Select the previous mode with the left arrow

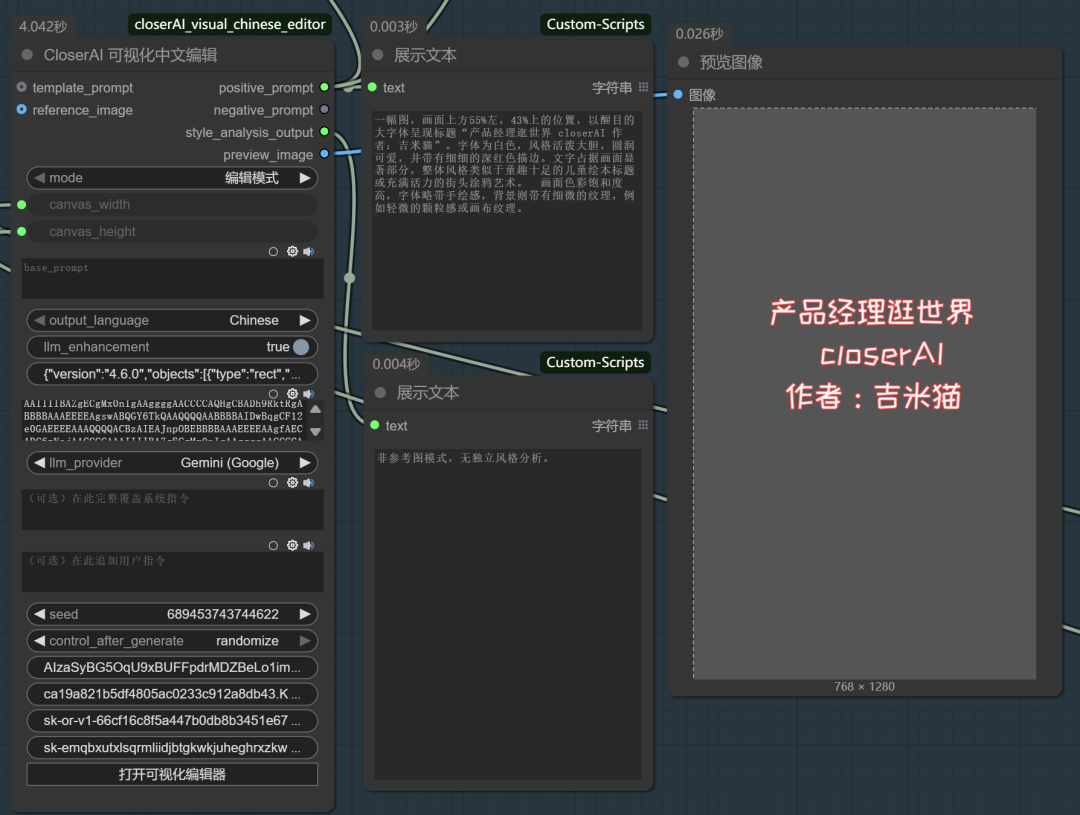click(x=40, y=178)
